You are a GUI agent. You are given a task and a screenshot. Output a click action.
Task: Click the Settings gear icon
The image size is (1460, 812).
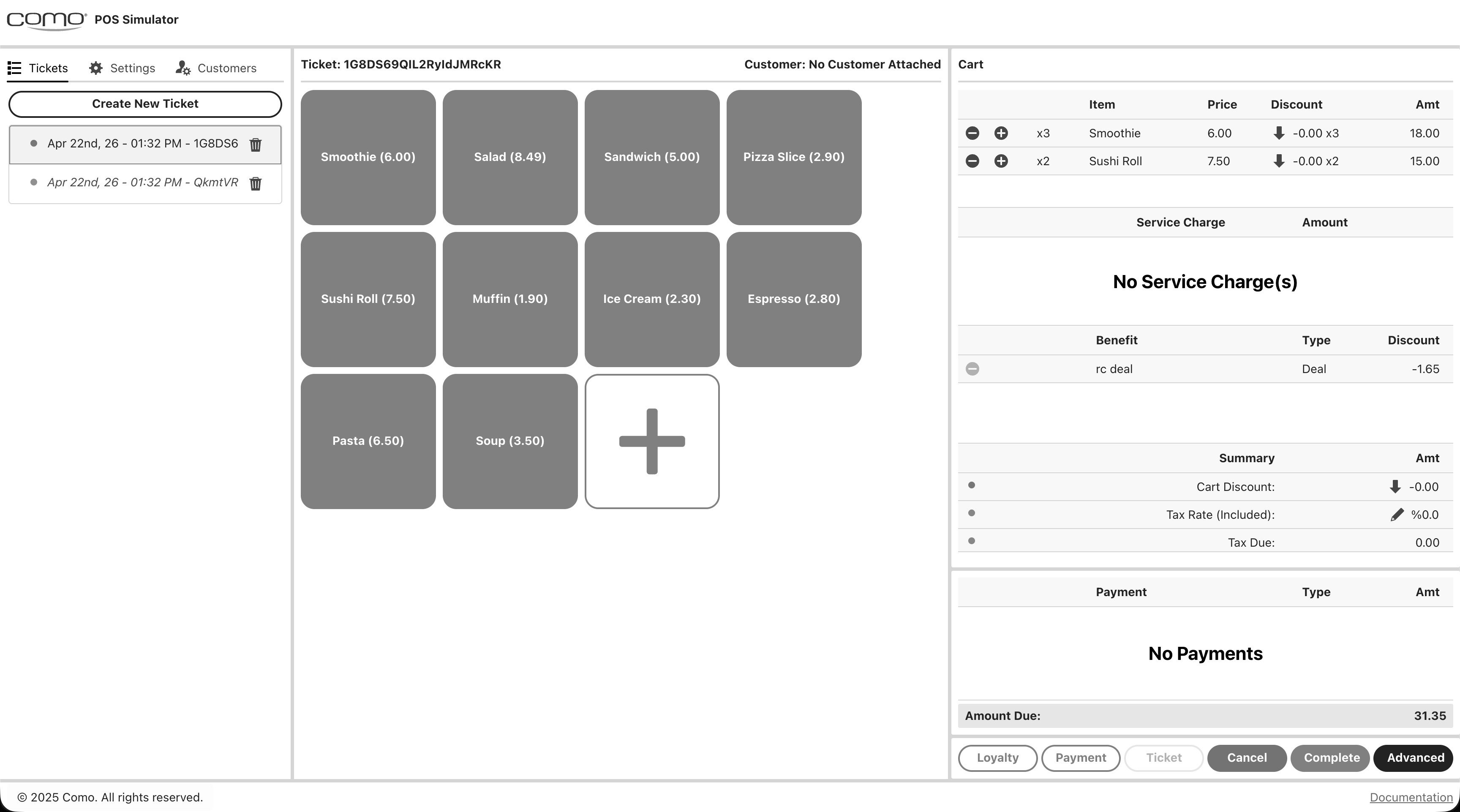[x=96, y=68]
